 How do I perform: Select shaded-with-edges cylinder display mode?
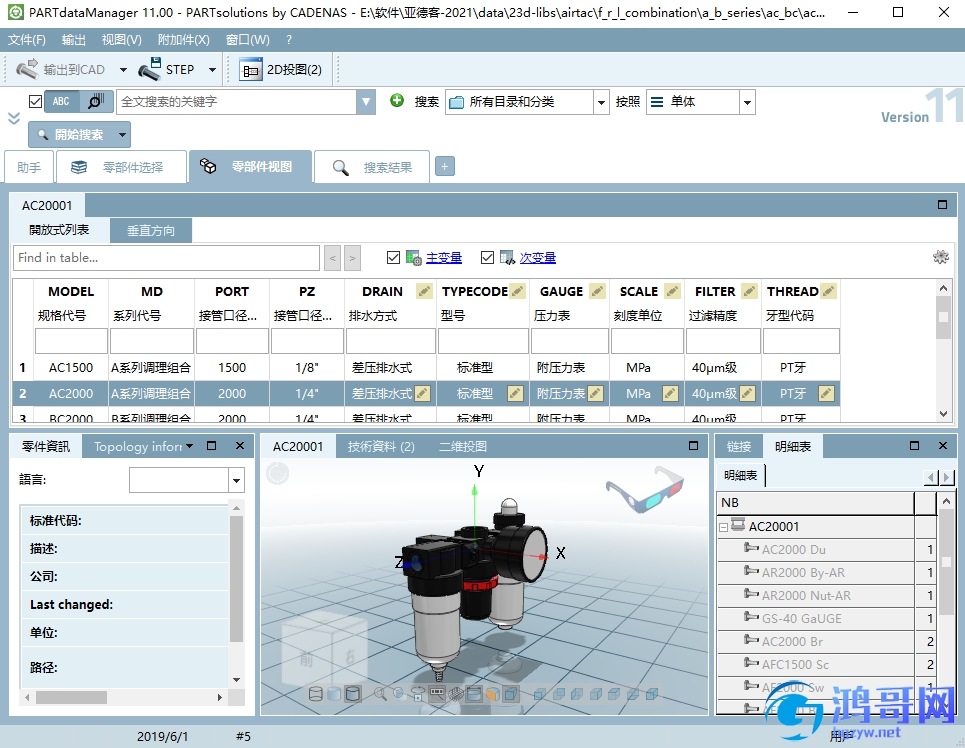tap(353, 694)
